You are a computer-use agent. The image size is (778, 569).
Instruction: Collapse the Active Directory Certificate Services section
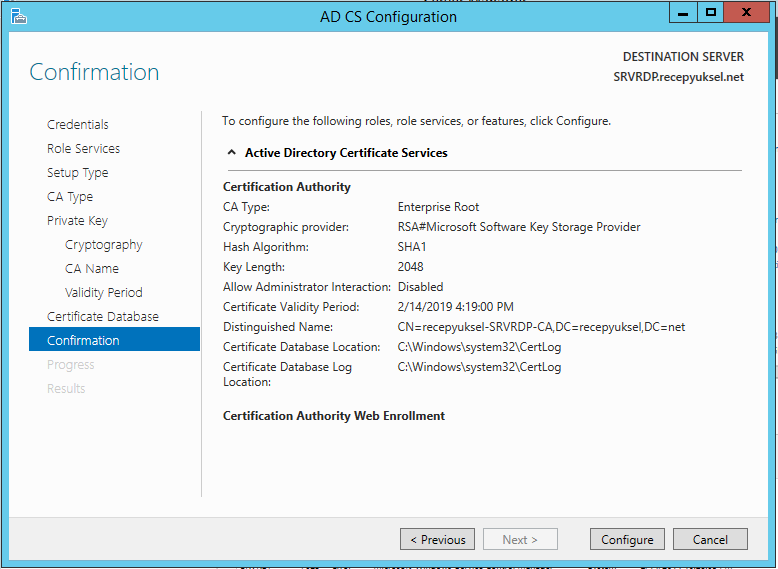(x=231, y=152)
